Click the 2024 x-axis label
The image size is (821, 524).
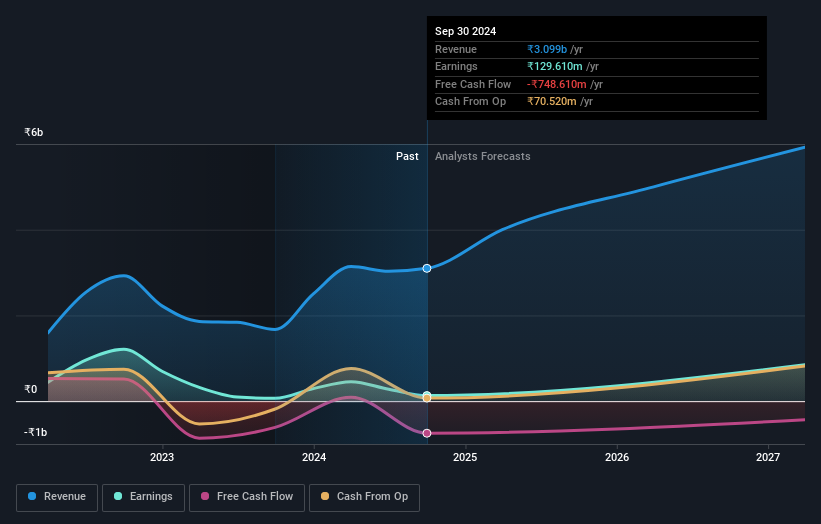(x=314, y=458)
